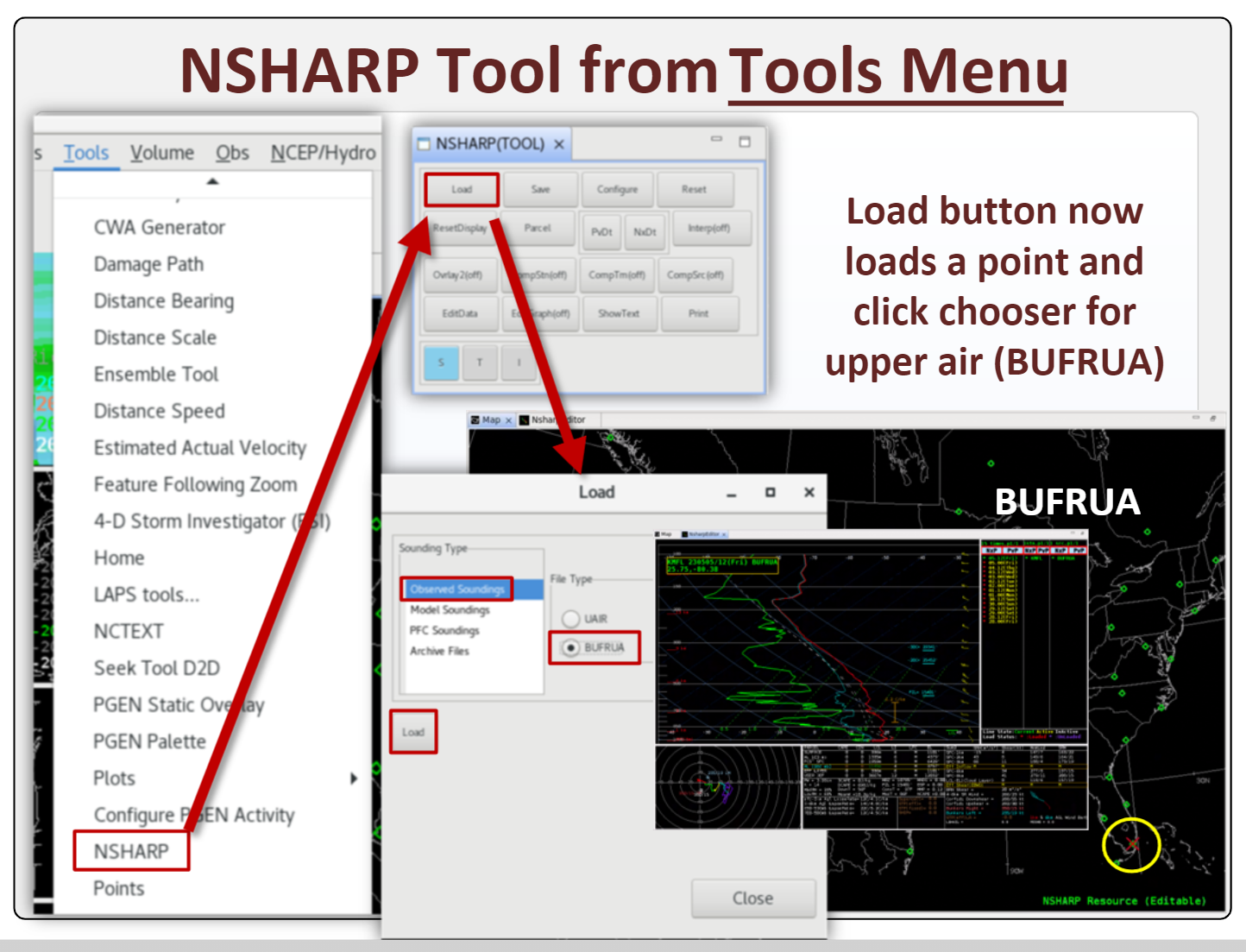
Task: Click the ShowText button
Action: (619, 313)
